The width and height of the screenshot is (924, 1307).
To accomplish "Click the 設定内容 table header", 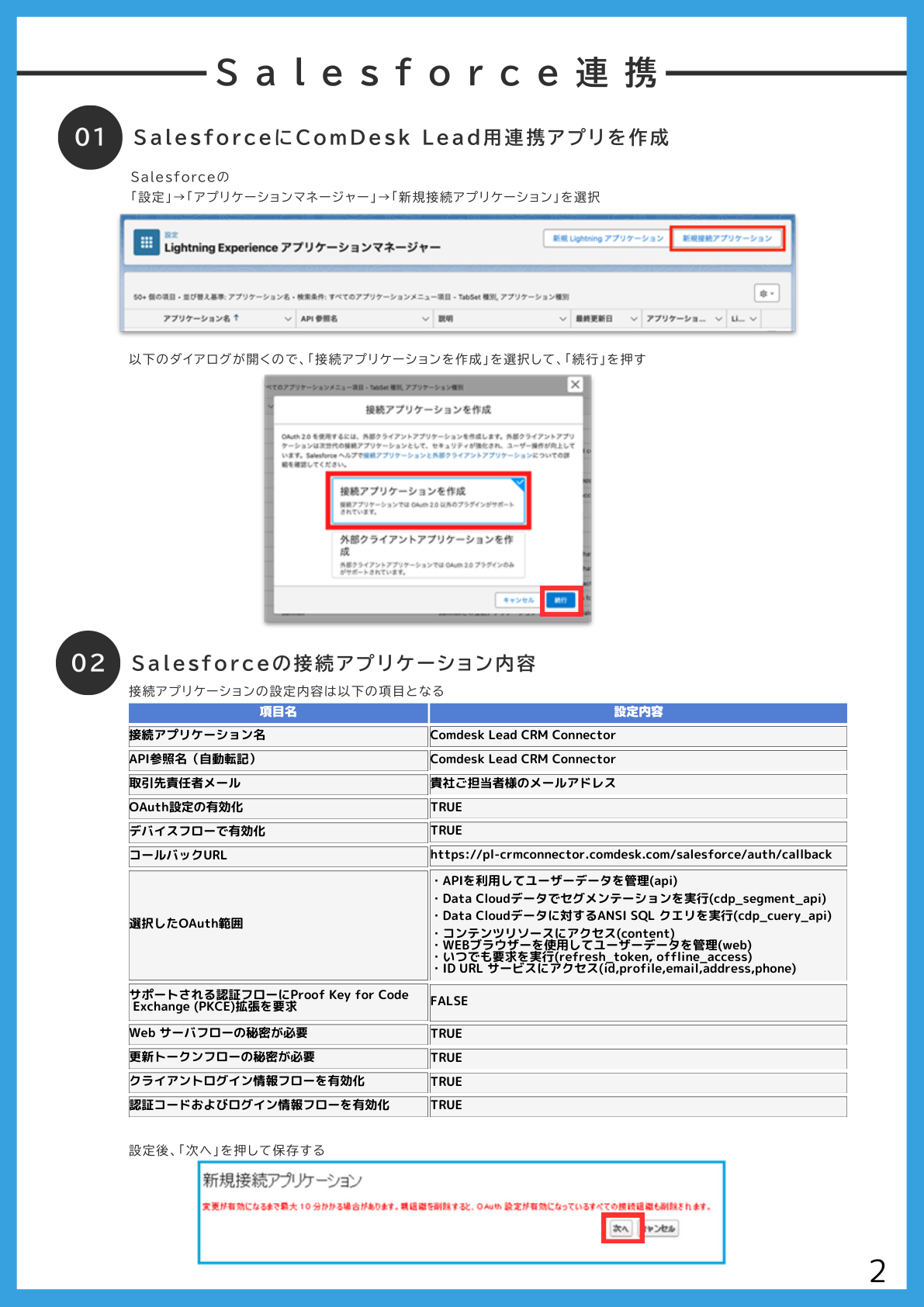I will coord(638,712).
